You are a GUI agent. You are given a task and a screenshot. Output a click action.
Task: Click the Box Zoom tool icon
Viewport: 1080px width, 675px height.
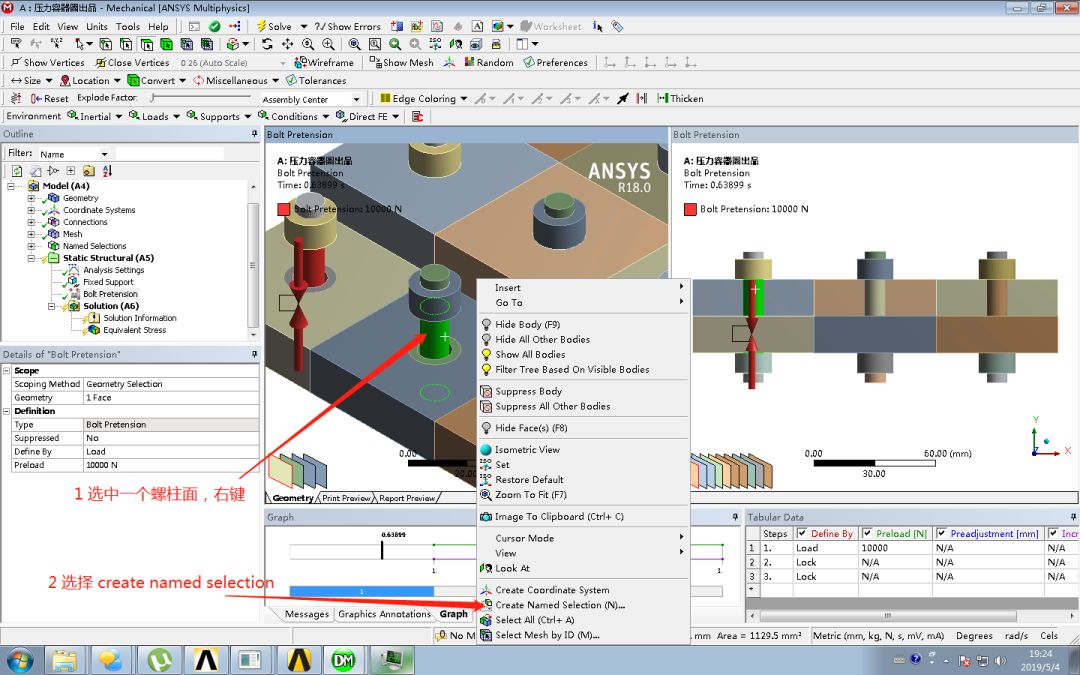374,43
